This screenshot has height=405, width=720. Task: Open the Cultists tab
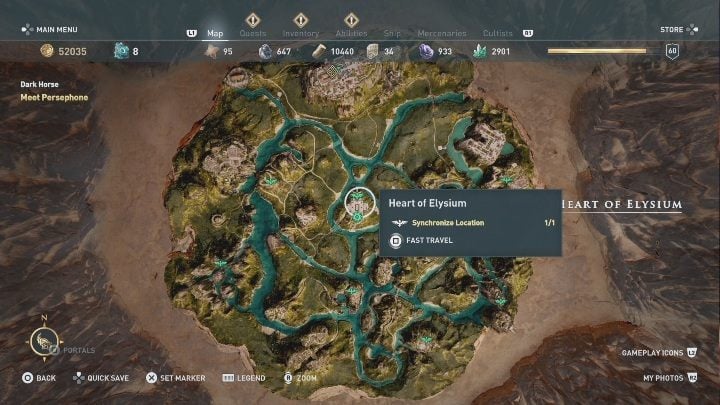497,33
